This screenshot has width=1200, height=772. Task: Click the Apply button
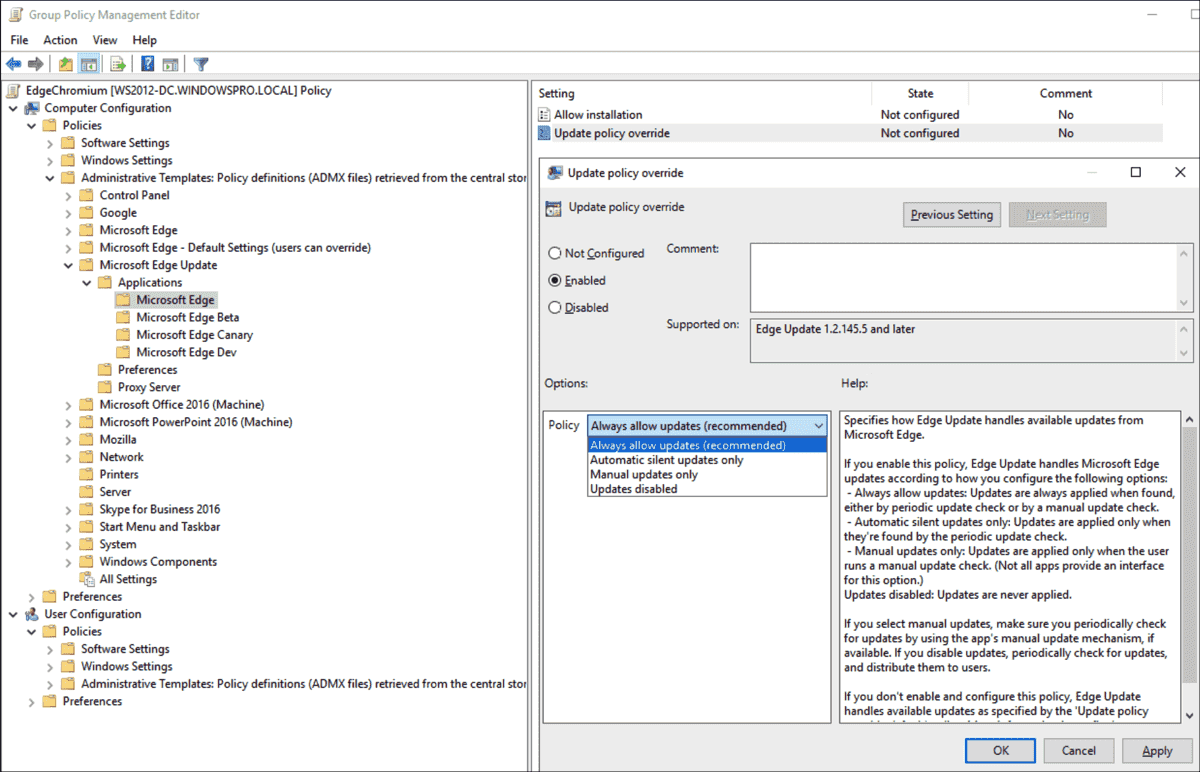click(1157, 750)
